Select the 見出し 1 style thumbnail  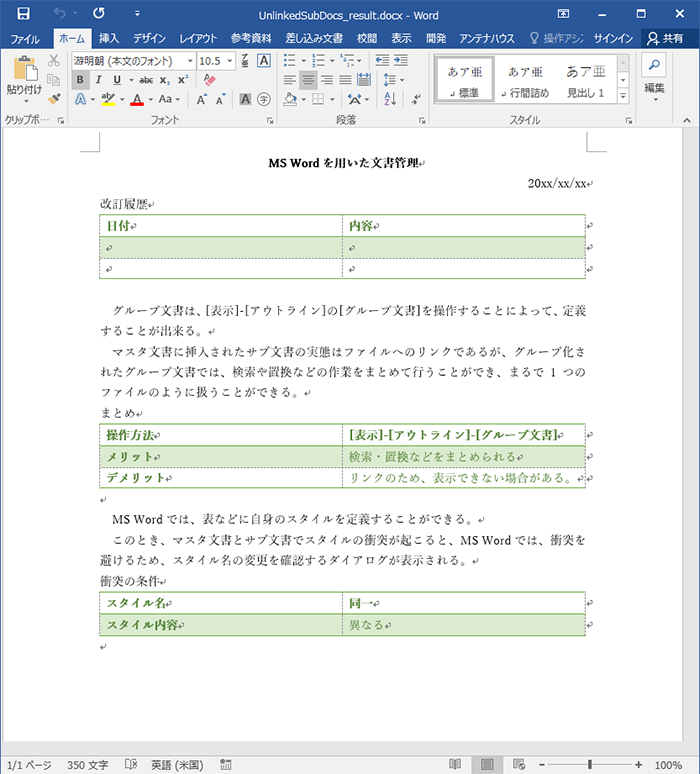pyautogui.click(x=585, y=80)
